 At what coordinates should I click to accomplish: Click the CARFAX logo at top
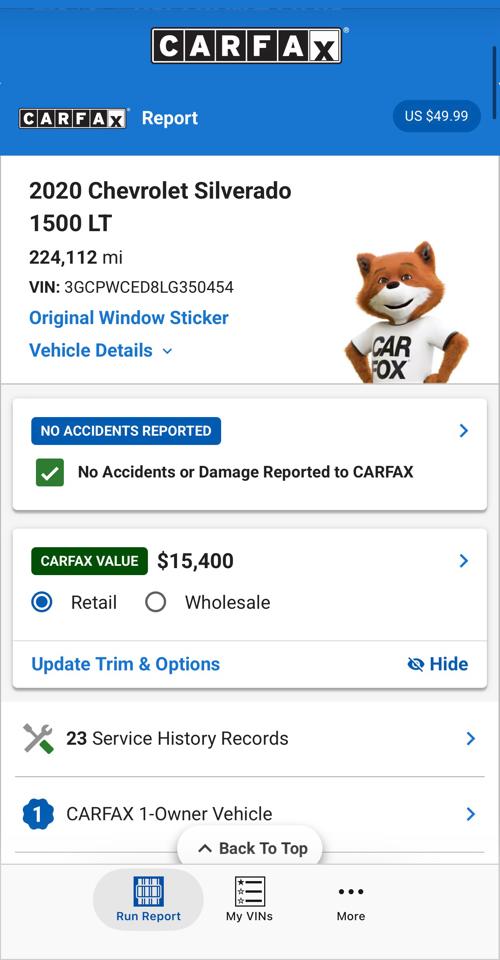248,45
